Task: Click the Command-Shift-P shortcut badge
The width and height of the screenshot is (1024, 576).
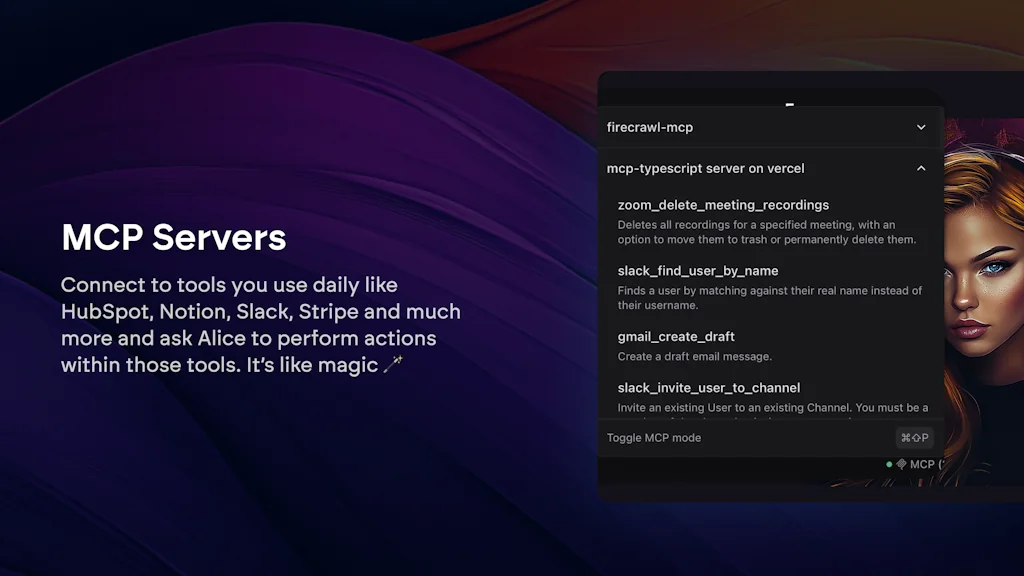Action: click(x=914, y=438)
